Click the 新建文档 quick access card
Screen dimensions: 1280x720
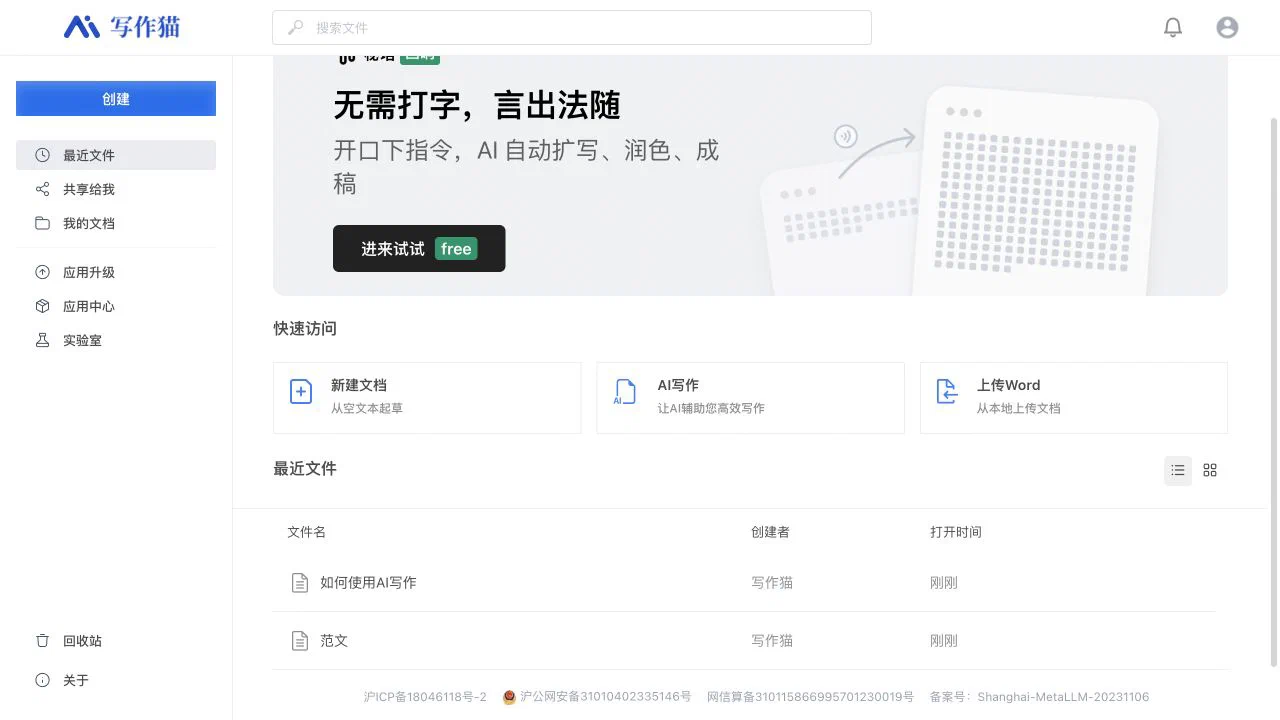(427, 398)
